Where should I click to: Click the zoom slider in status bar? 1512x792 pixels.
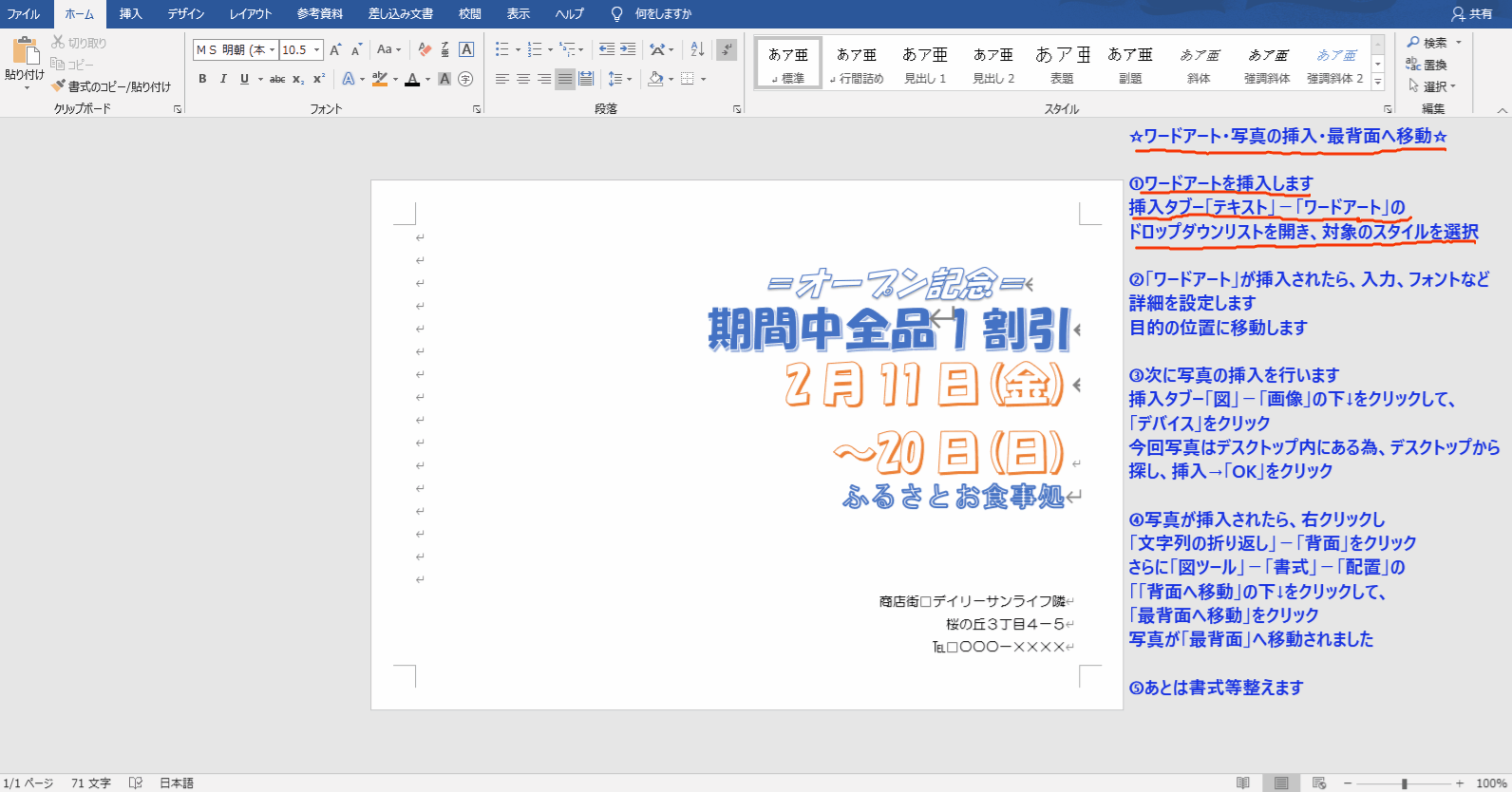click(x=1404, y=783)
